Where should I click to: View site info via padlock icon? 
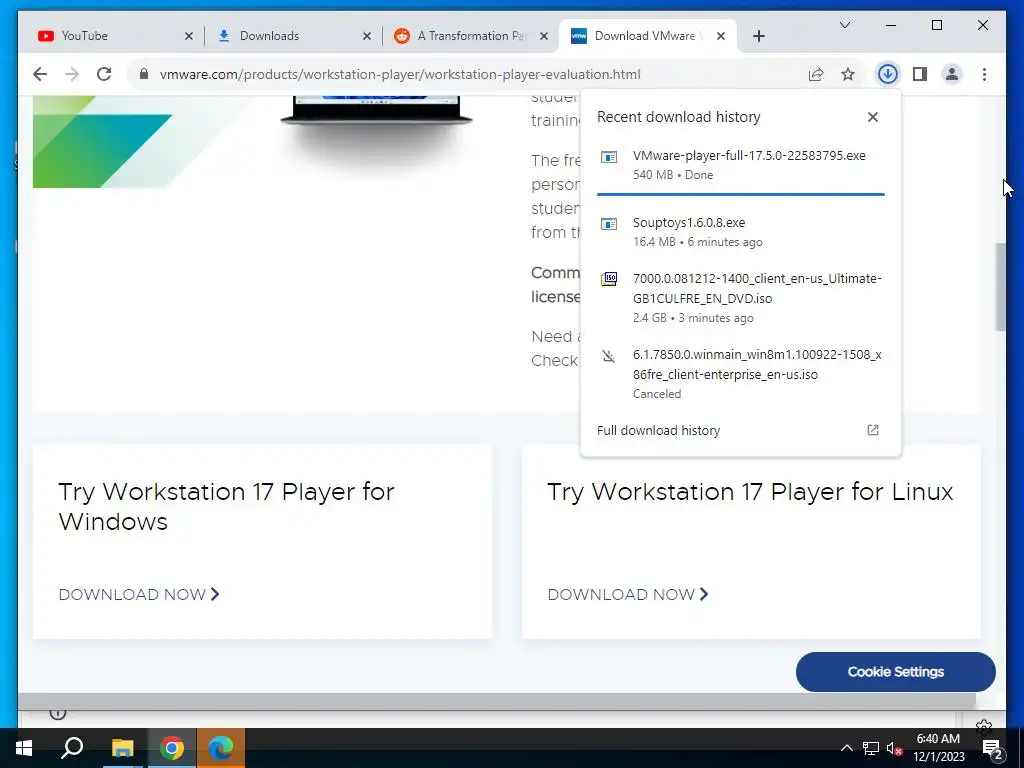coord(144,74)
